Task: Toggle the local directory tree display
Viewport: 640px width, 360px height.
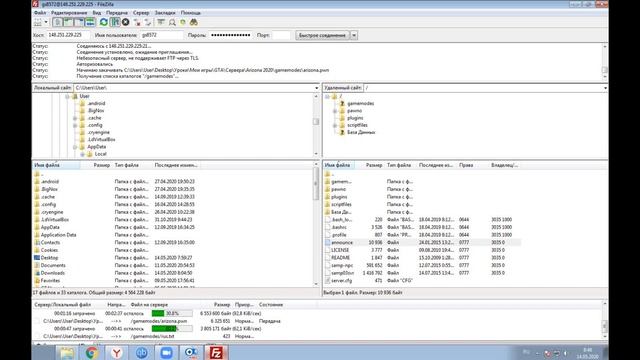Action: click(68, 22)
